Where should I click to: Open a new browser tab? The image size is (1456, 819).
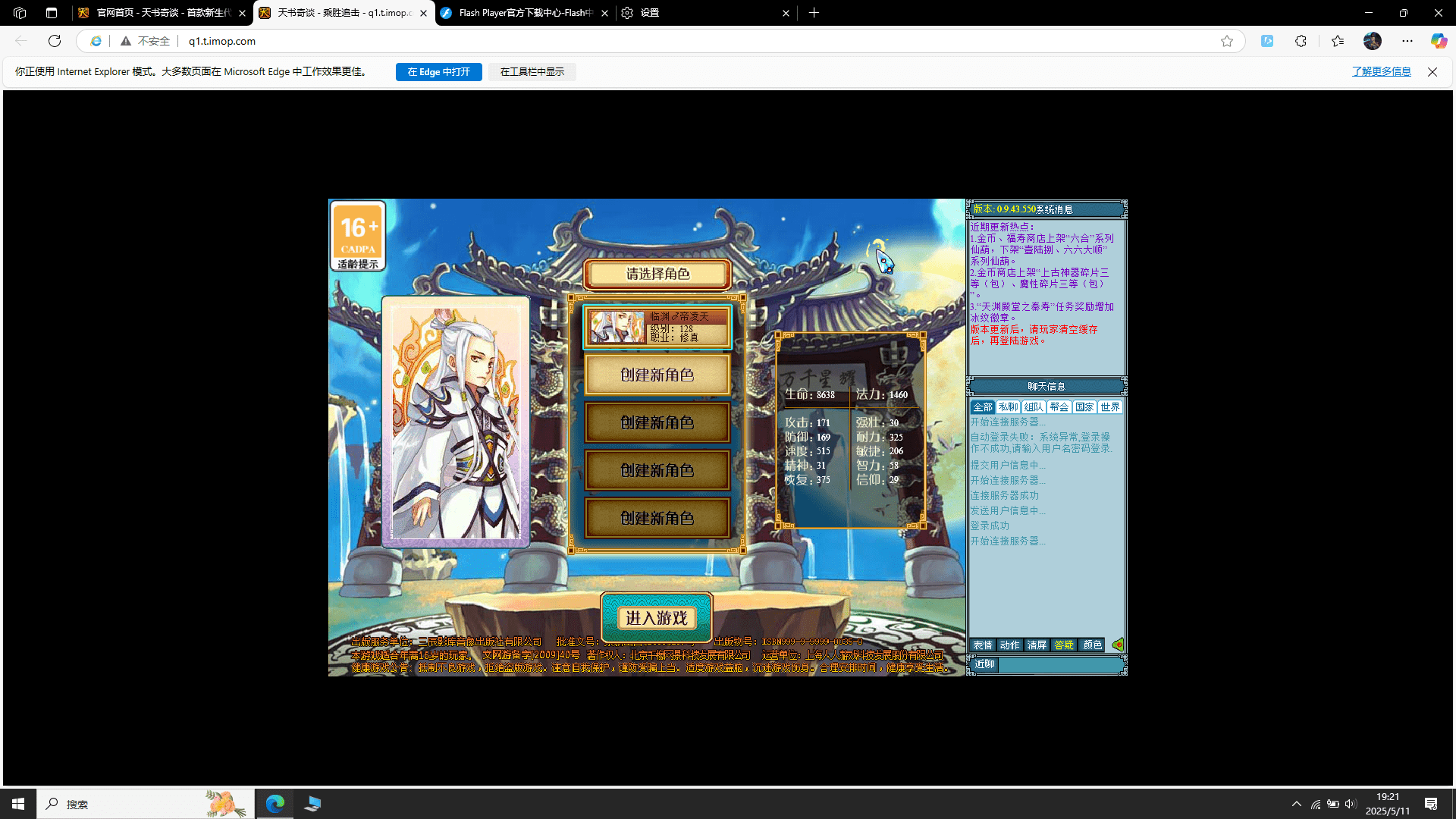814,13
